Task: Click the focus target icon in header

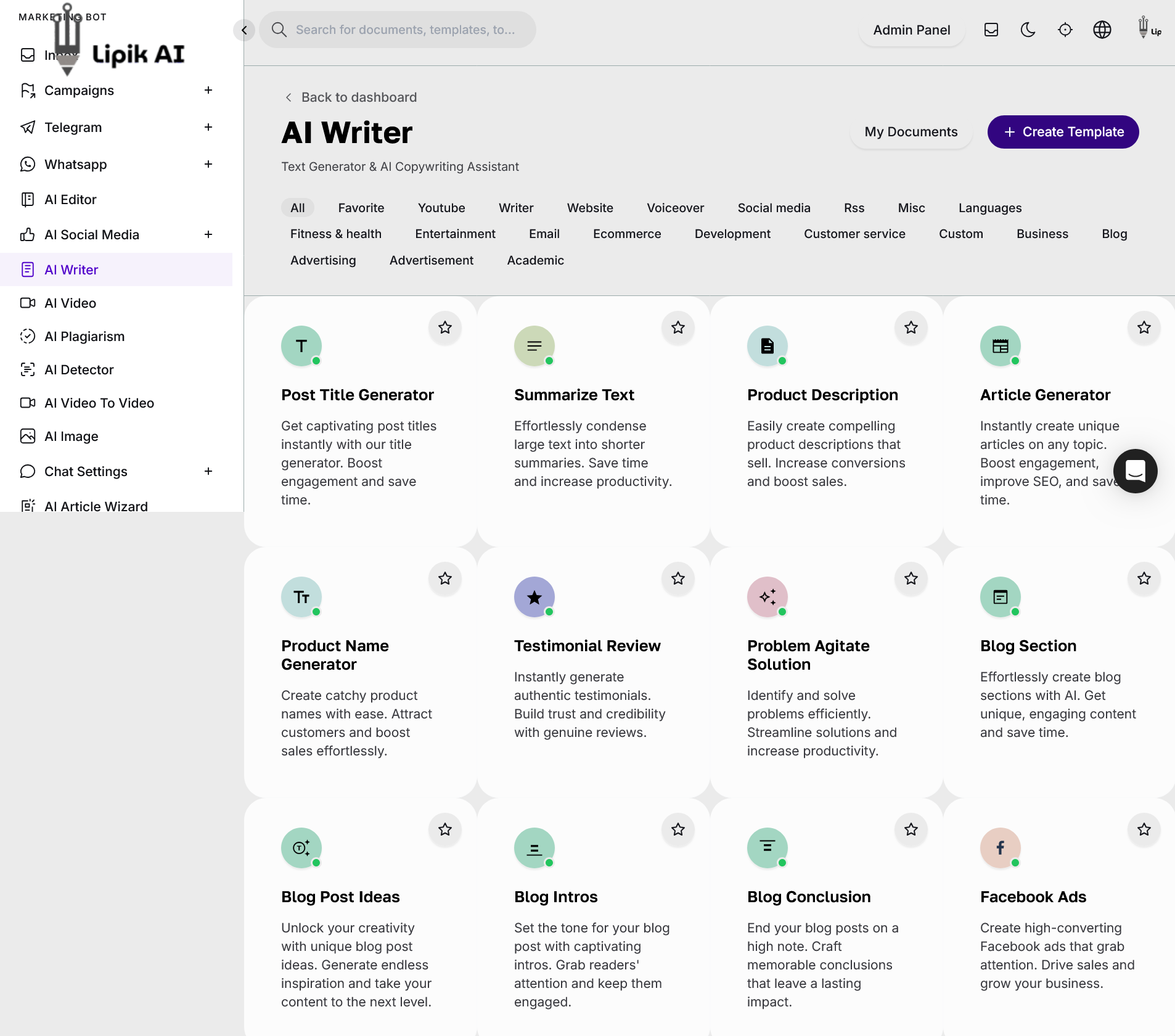Action: (x=1065, y=30)
